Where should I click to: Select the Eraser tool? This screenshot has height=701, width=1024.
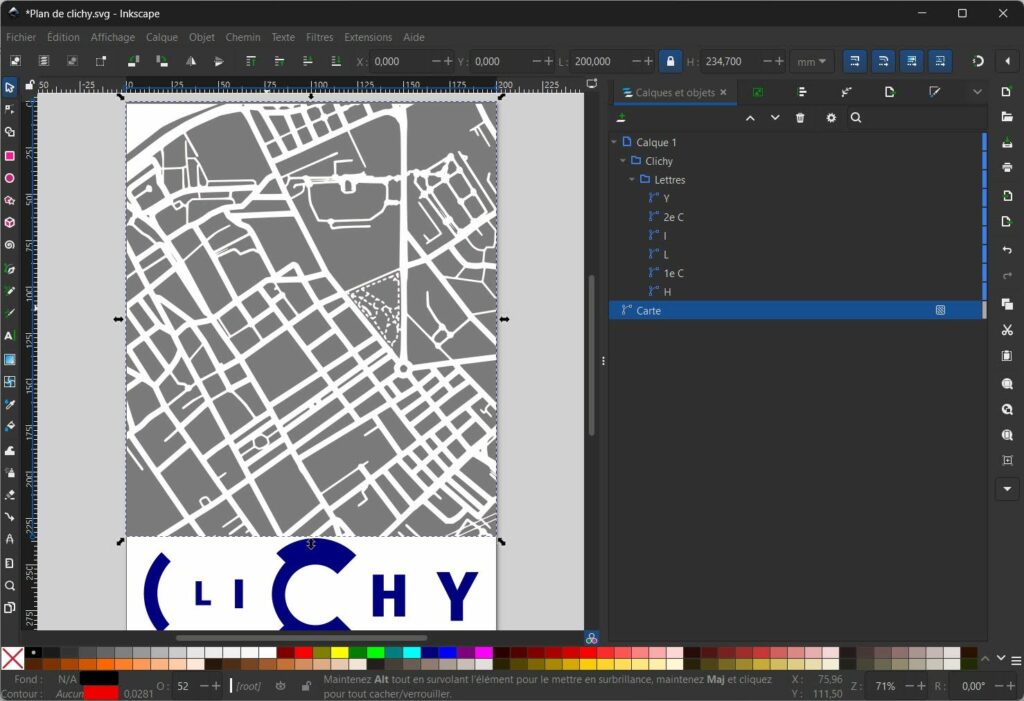pos(9,495)
